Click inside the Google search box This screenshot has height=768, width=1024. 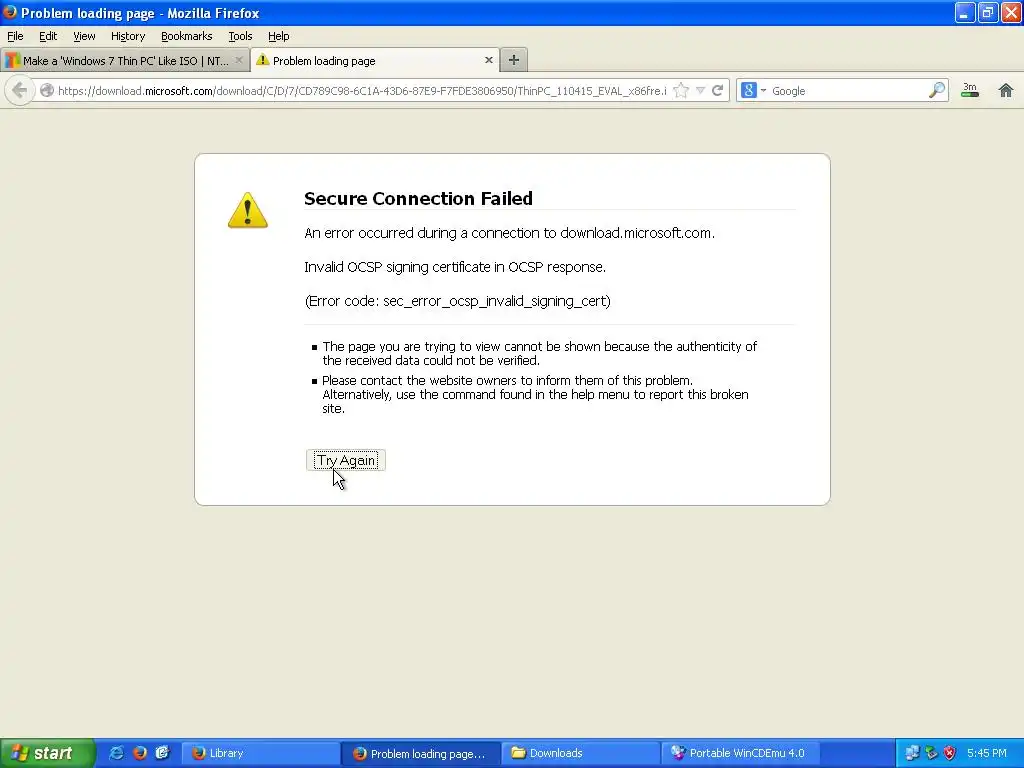848,91
